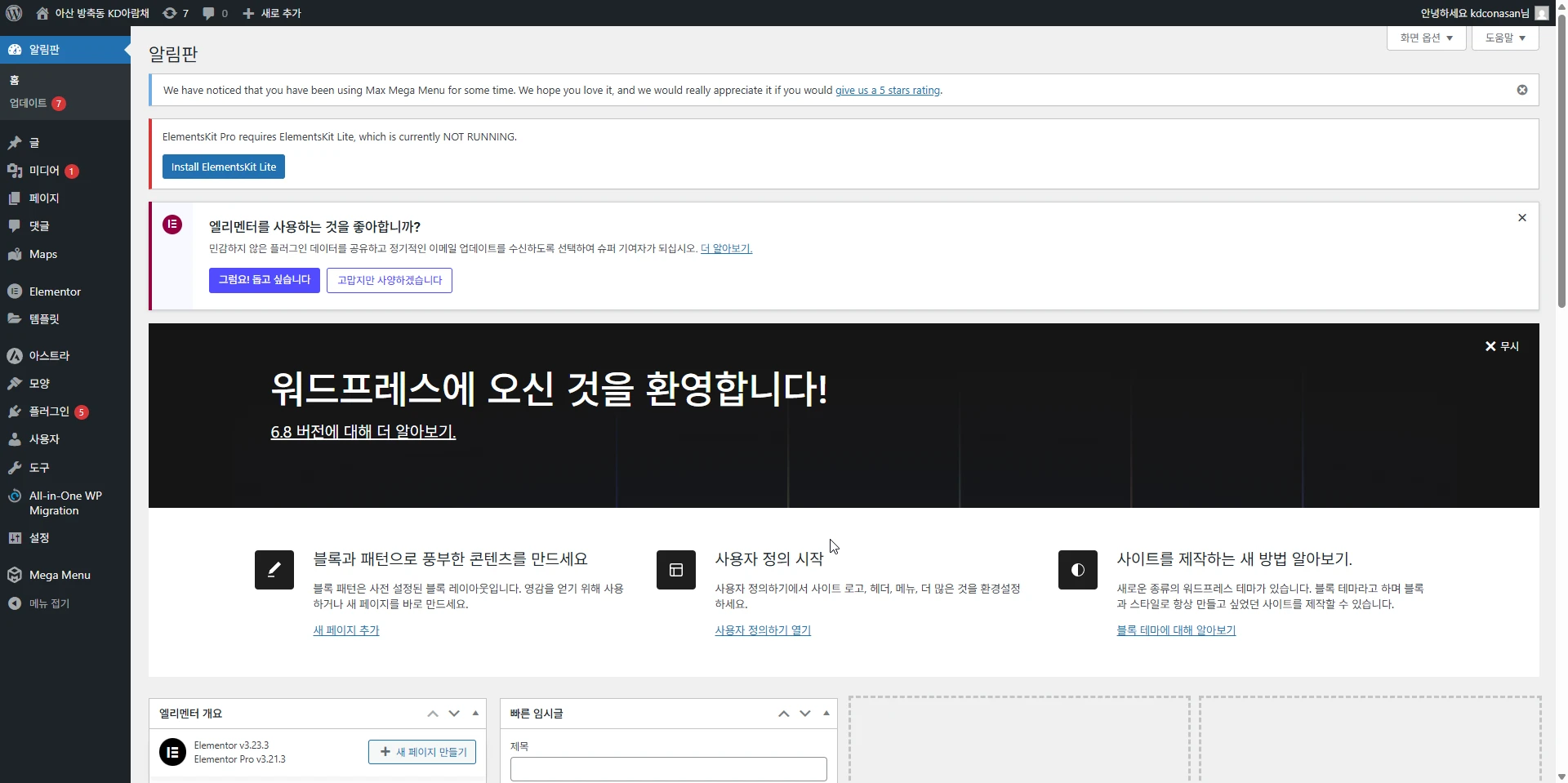The height and width of the screenshot is (783, 1568).
Task: Click the scrollbar down arrow
Action: point(1561,776)
